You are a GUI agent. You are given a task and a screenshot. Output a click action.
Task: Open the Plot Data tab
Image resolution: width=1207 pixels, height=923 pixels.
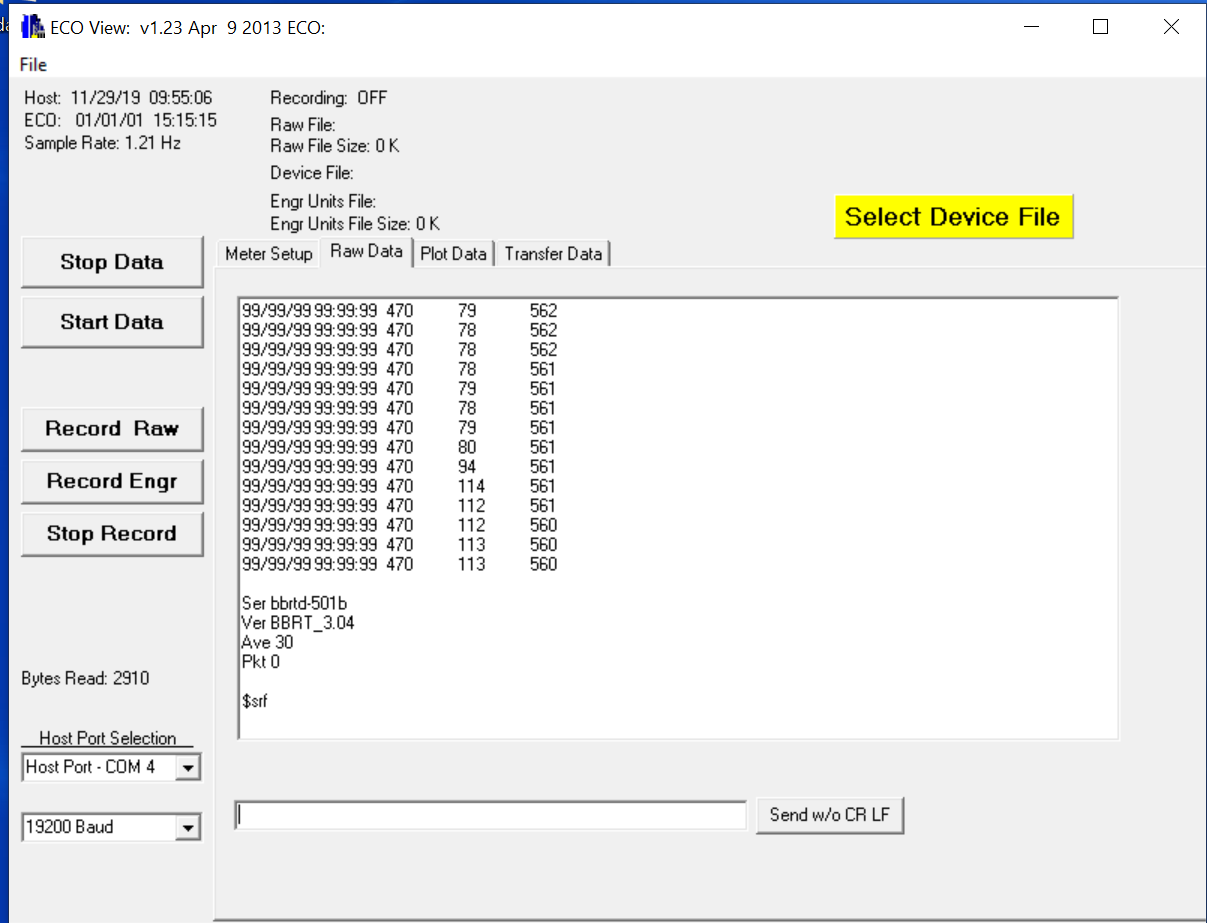coord(453,254)
